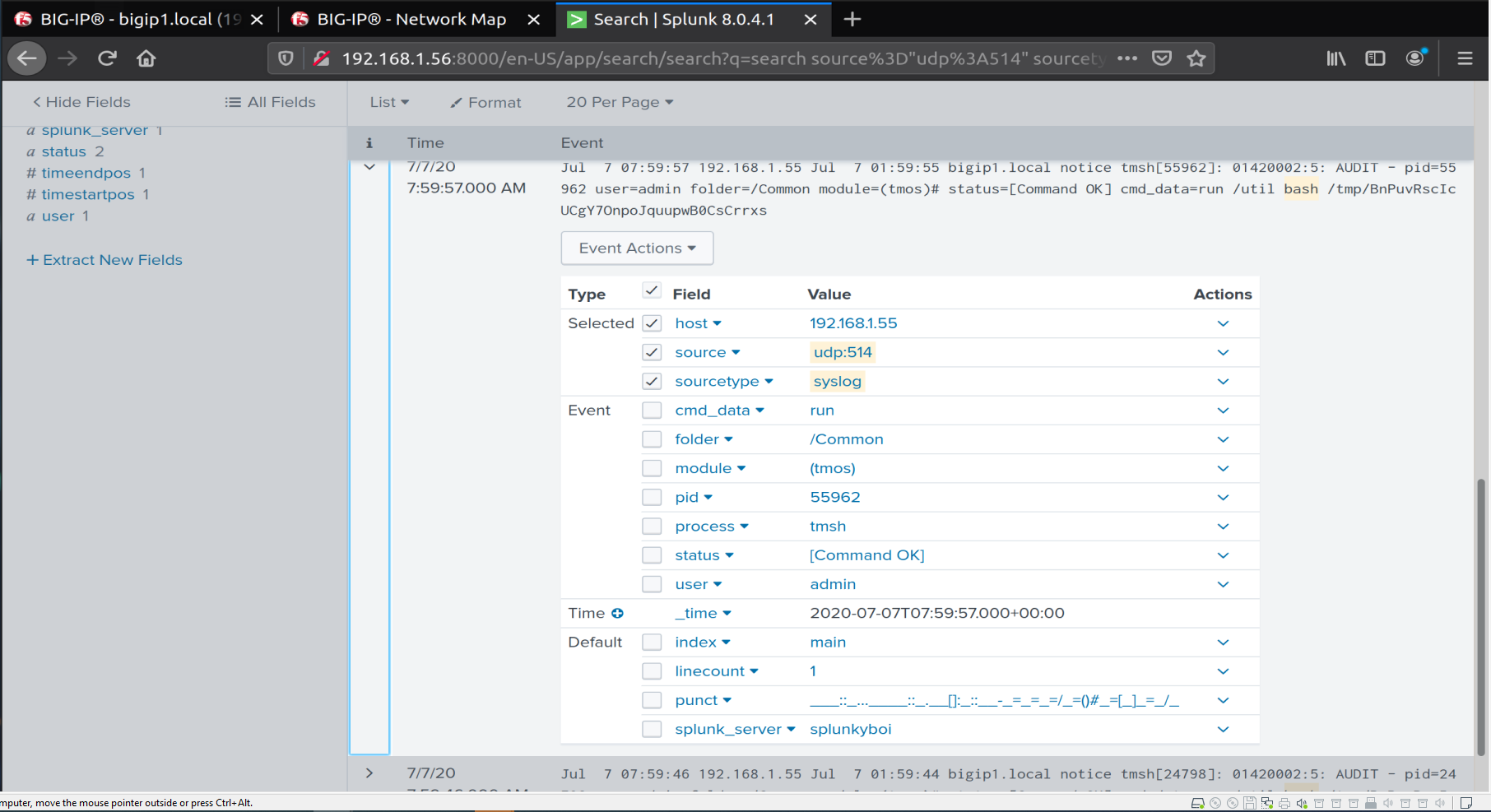This screenshot has height=812, width=1491.
Task: Open the browser home page
Action: pos(146,58)
